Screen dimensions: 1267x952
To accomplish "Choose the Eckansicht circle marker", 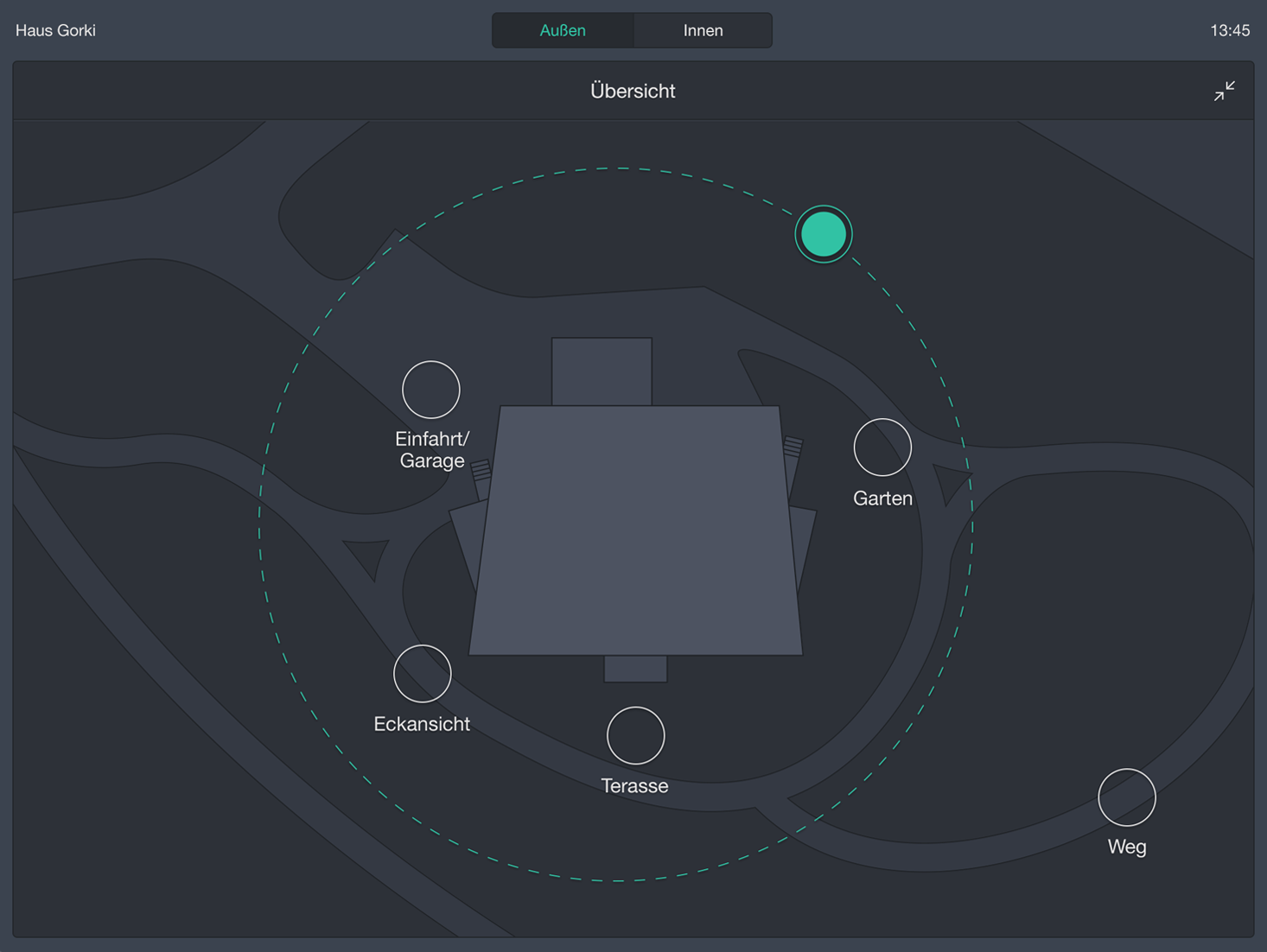I will [x=423, y=674].
